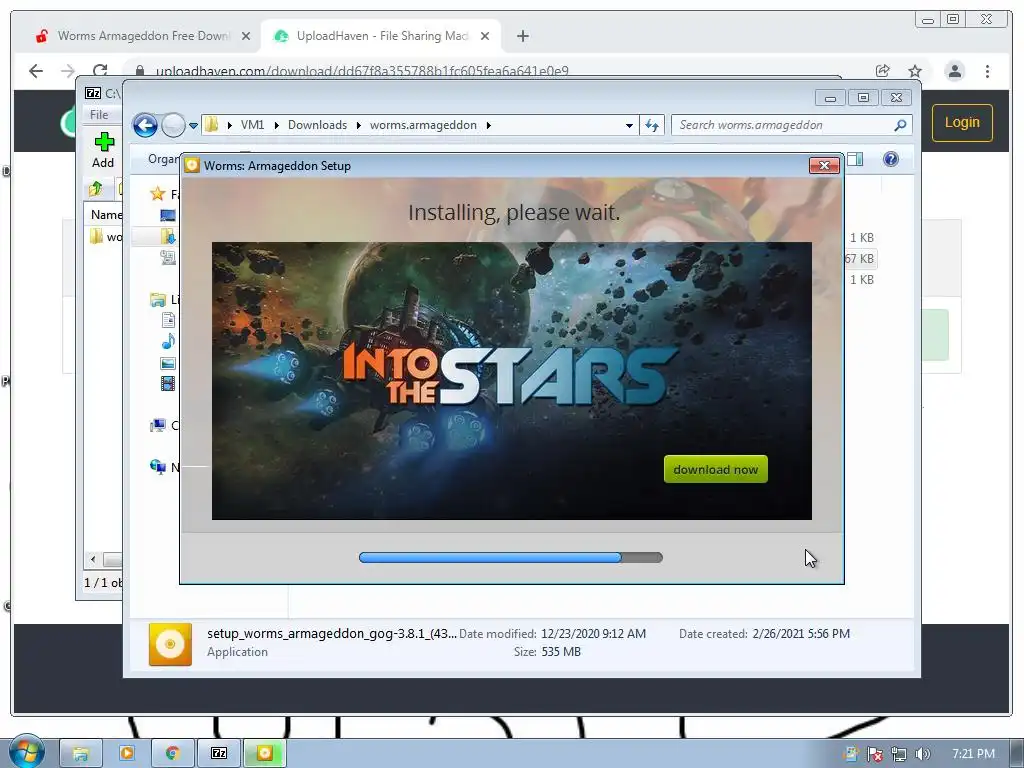Viewport: 1024px width, 768px height.
Task: Go back in Explorer window
Action: (x=145, y=125)
